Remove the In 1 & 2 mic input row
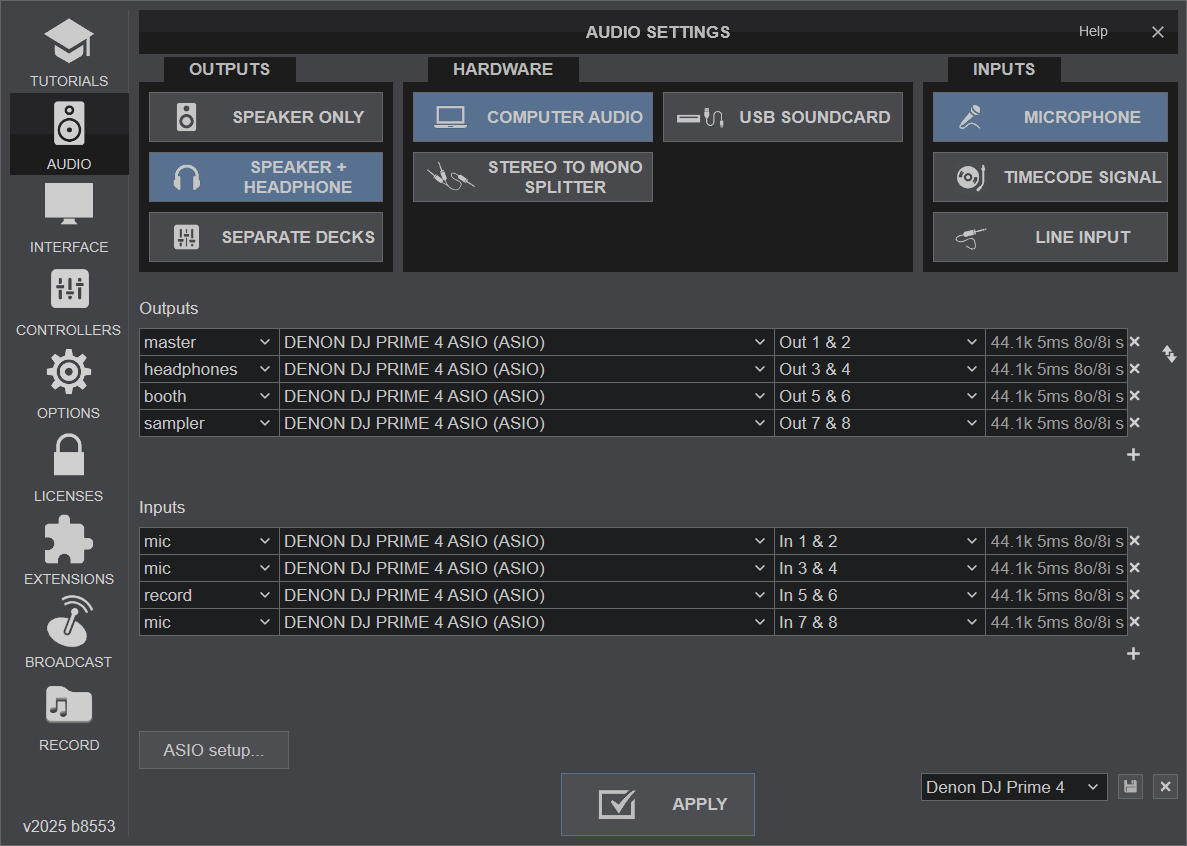The image size is (1187, 846). pos(1135,541)
